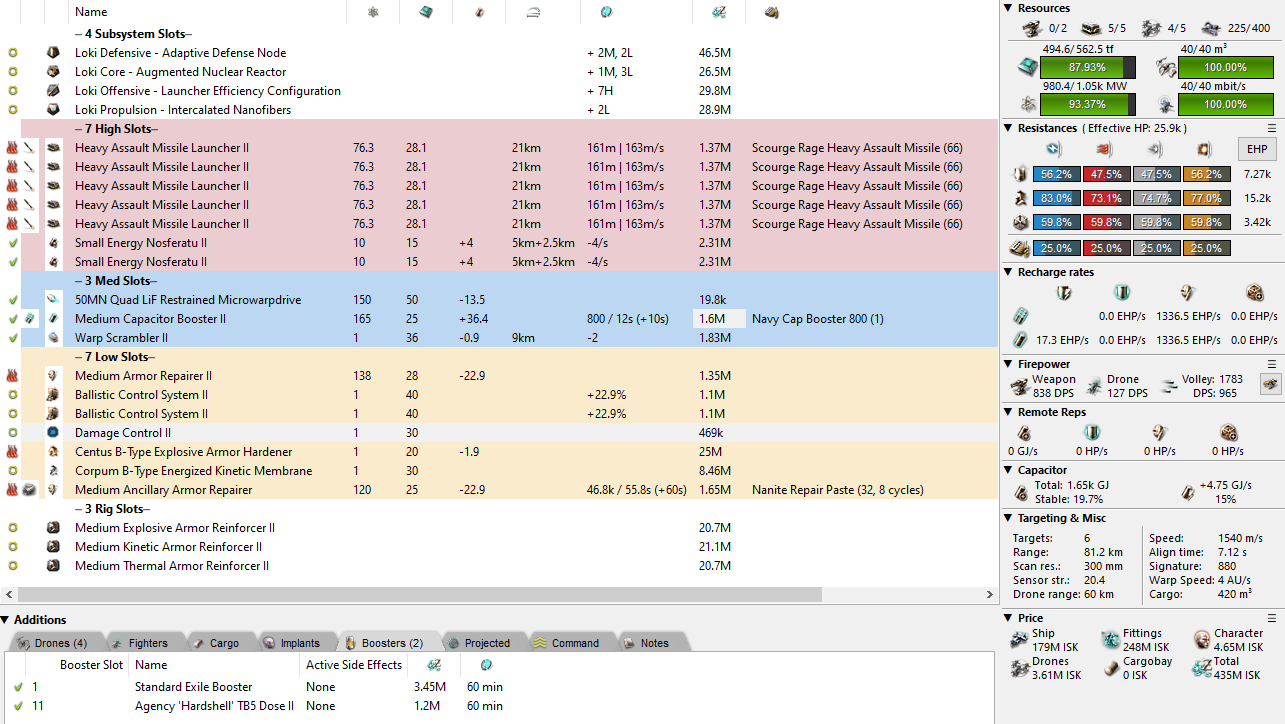Collapse the Targeting & Misc section

coord(1010,518)
